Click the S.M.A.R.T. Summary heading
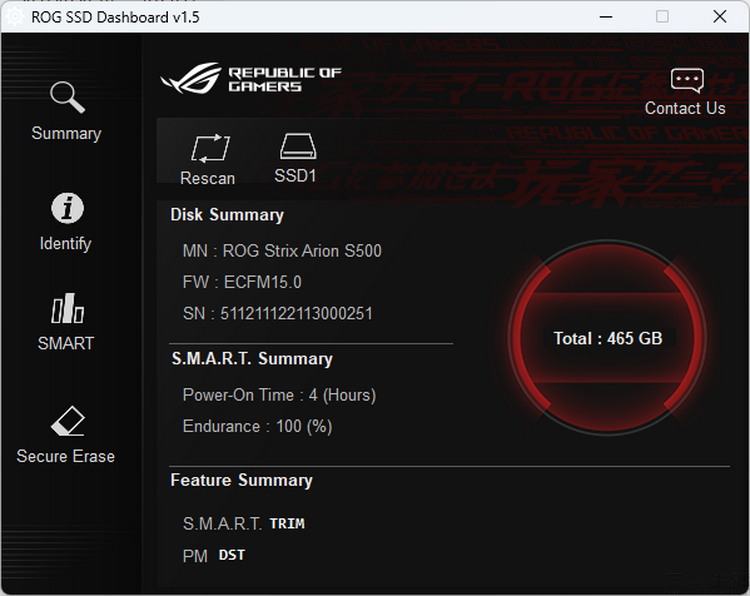 coord(252,359)
